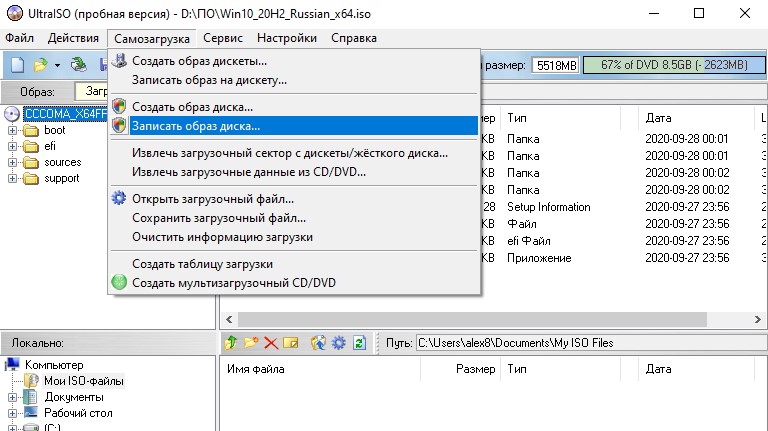Click the horizontal scrollbar track in image file list
This screenshot has width=768, height=431.
pyautogui.click(x=472, y=319)
